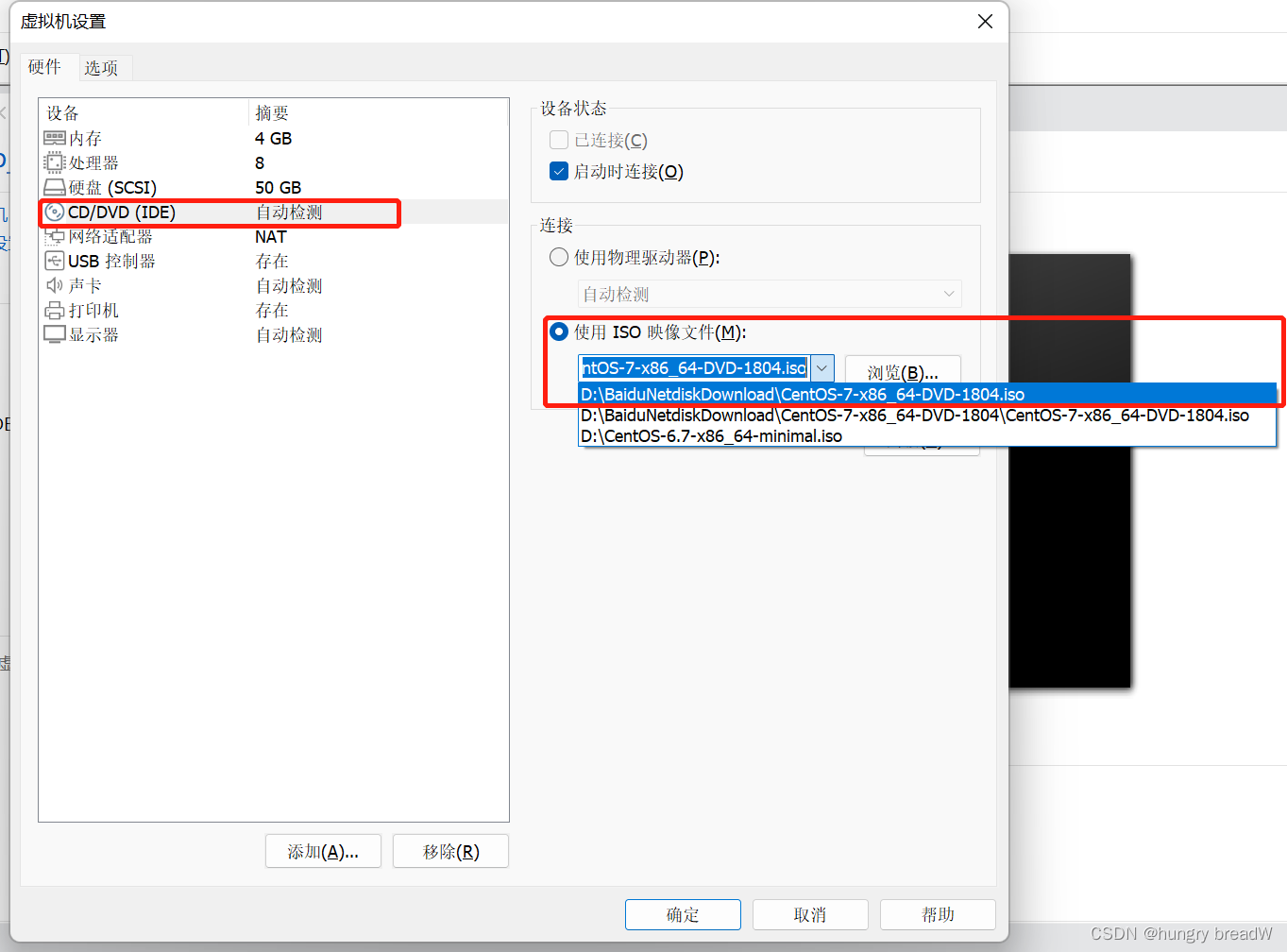
Task: Switch to the 硬件 hardware tab
Action: tap(44, 66)
